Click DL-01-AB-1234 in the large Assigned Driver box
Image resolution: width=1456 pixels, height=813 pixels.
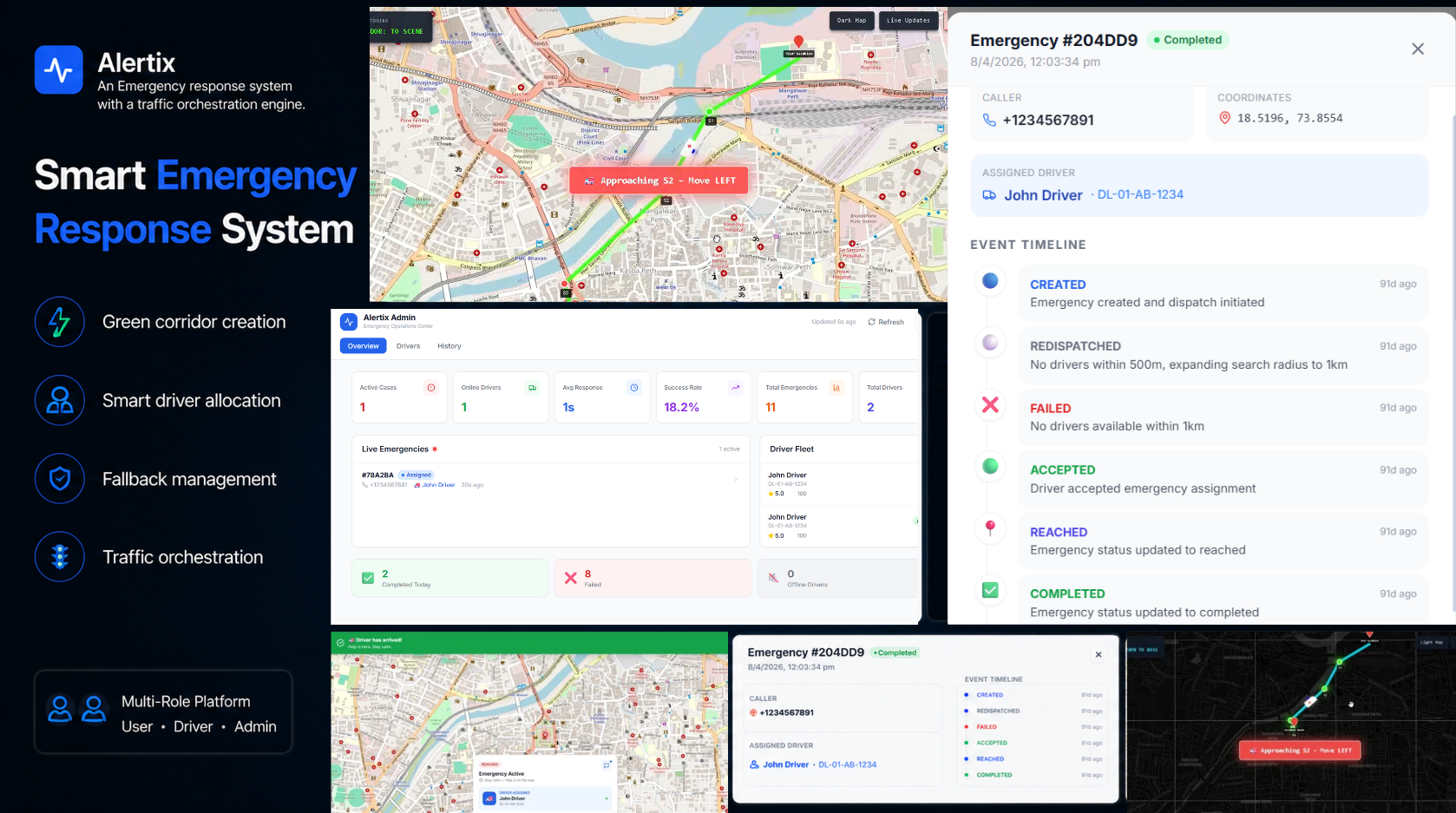click(1140, 194)
